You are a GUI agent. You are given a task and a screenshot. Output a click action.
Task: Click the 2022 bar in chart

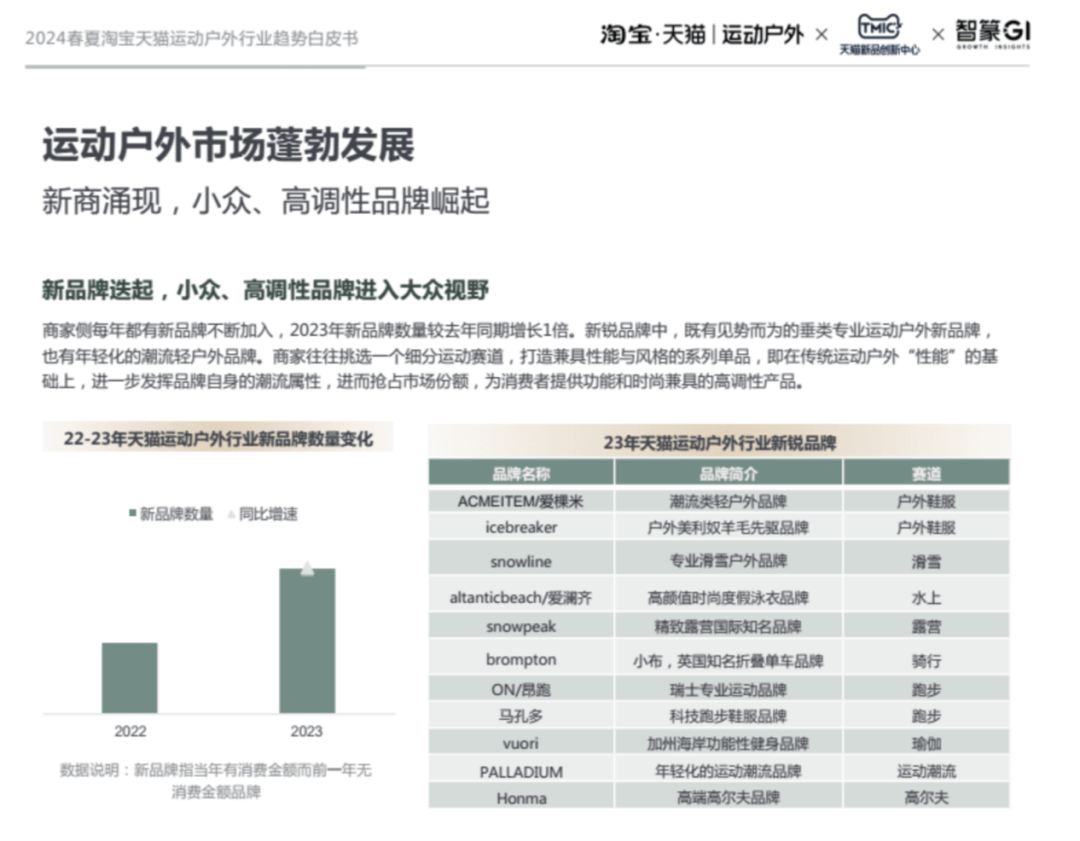point(130,677)
